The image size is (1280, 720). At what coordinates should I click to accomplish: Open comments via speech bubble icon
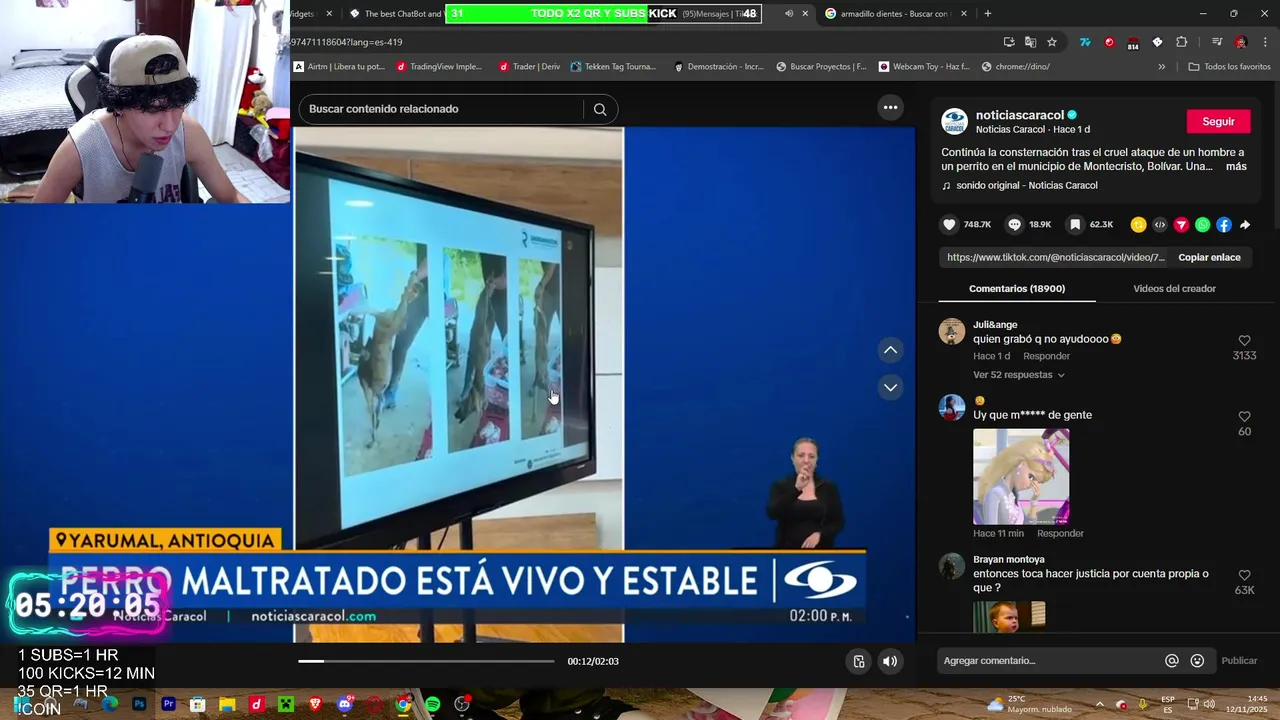pyautogui.click(x=1014, y=225)
